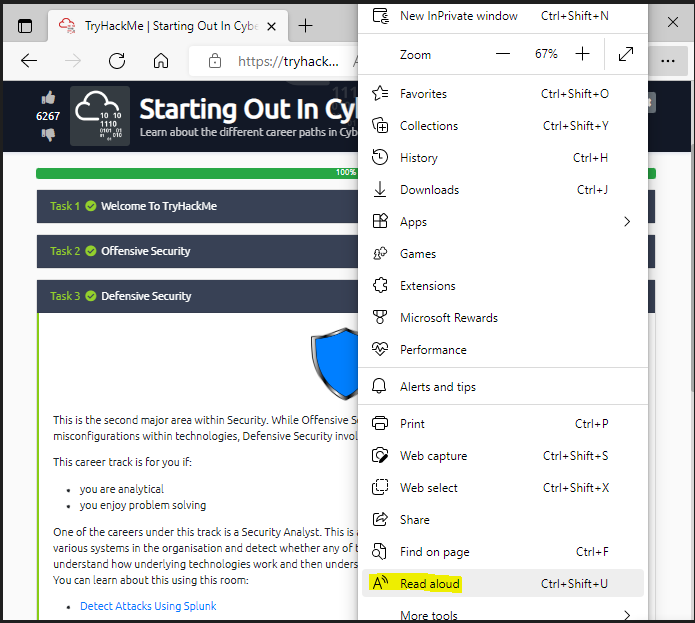Viewport: 695px width, 623px height.
Task: Click the Starting Out In Cyber heading
Action: click(248, 109)
